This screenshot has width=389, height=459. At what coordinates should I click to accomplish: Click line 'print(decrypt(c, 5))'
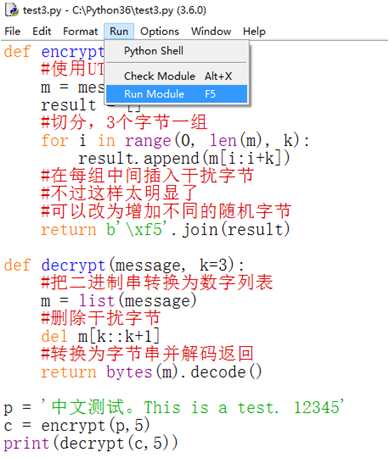click(91, 443)
